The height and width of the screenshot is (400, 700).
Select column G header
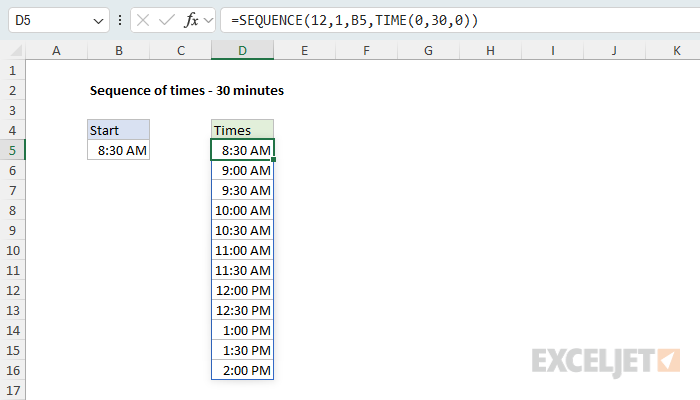[x=429, y=50]
